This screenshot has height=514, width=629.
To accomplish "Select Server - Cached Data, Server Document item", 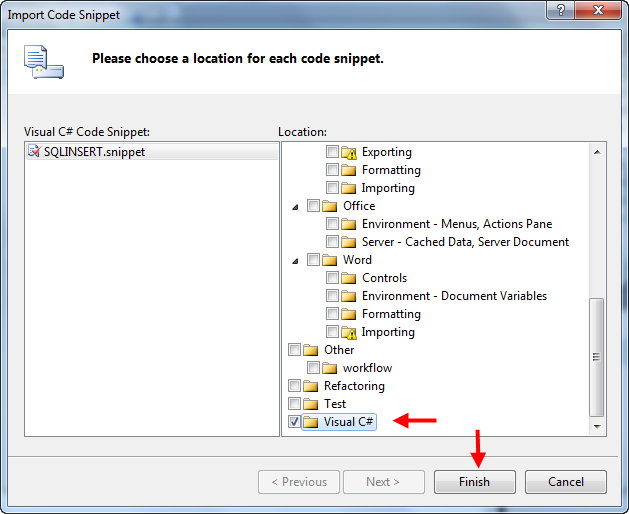I will coord(465,242).
